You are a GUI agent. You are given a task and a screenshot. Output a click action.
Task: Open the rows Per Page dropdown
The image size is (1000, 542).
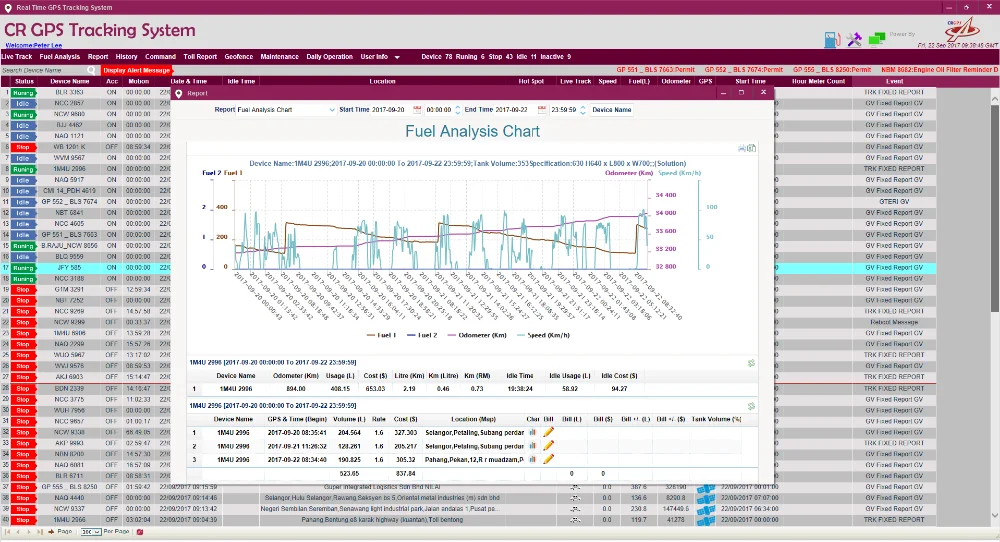pyautogui.click(x=91, y=532)
